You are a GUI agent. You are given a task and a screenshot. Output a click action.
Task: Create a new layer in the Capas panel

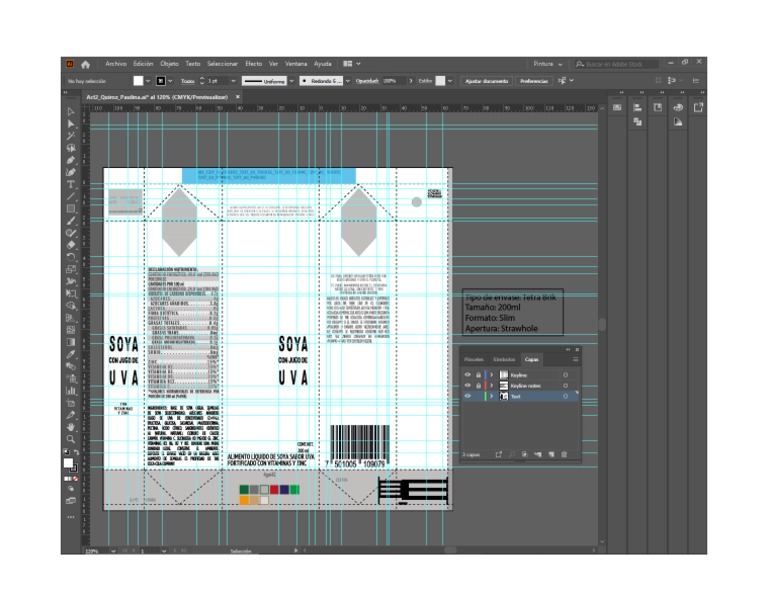coord(551,454)
